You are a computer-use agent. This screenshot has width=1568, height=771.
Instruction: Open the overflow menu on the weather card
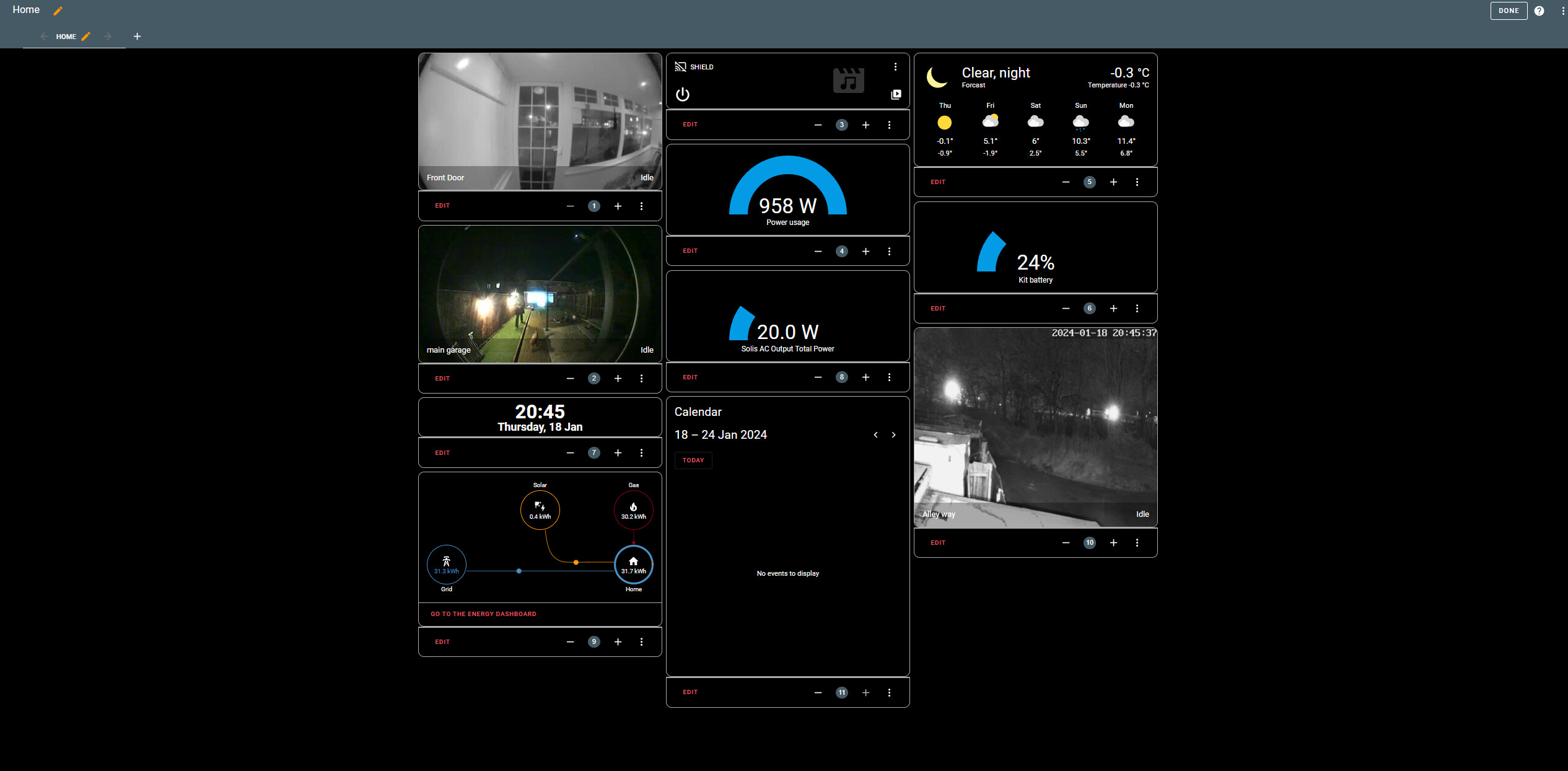[1137, 182]
